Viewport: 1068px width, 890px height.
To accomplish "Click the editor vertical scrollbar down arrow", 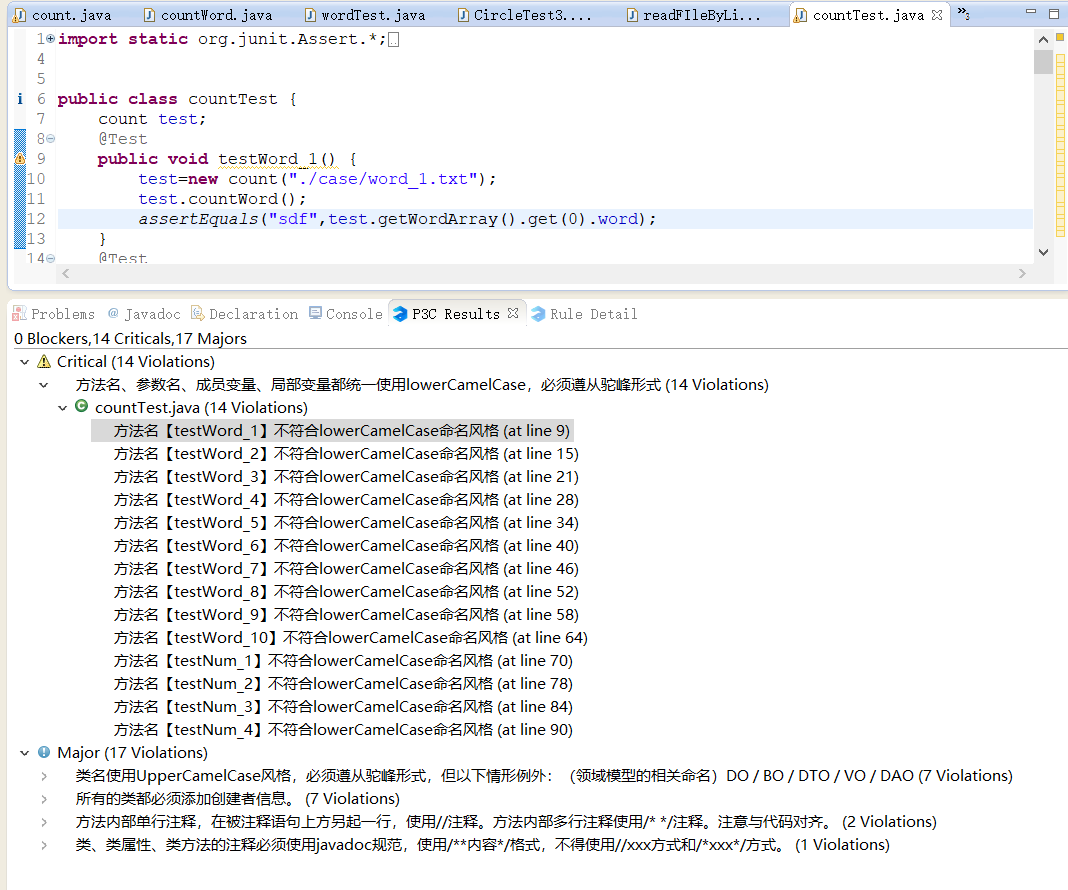I will (x=1043, y=253).
